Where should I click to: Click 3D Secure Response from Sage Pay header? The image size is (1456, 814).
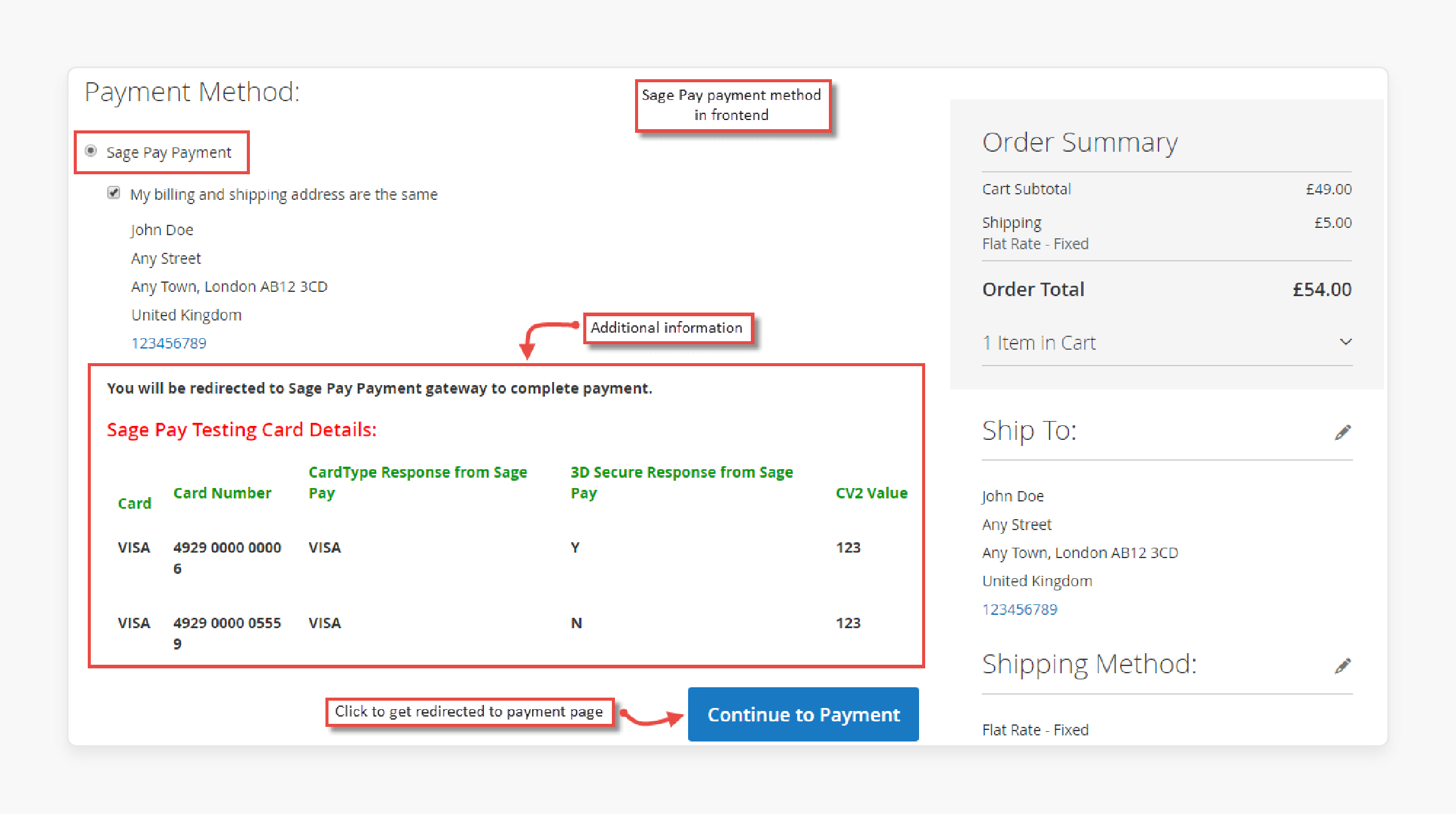pos(681,483)
